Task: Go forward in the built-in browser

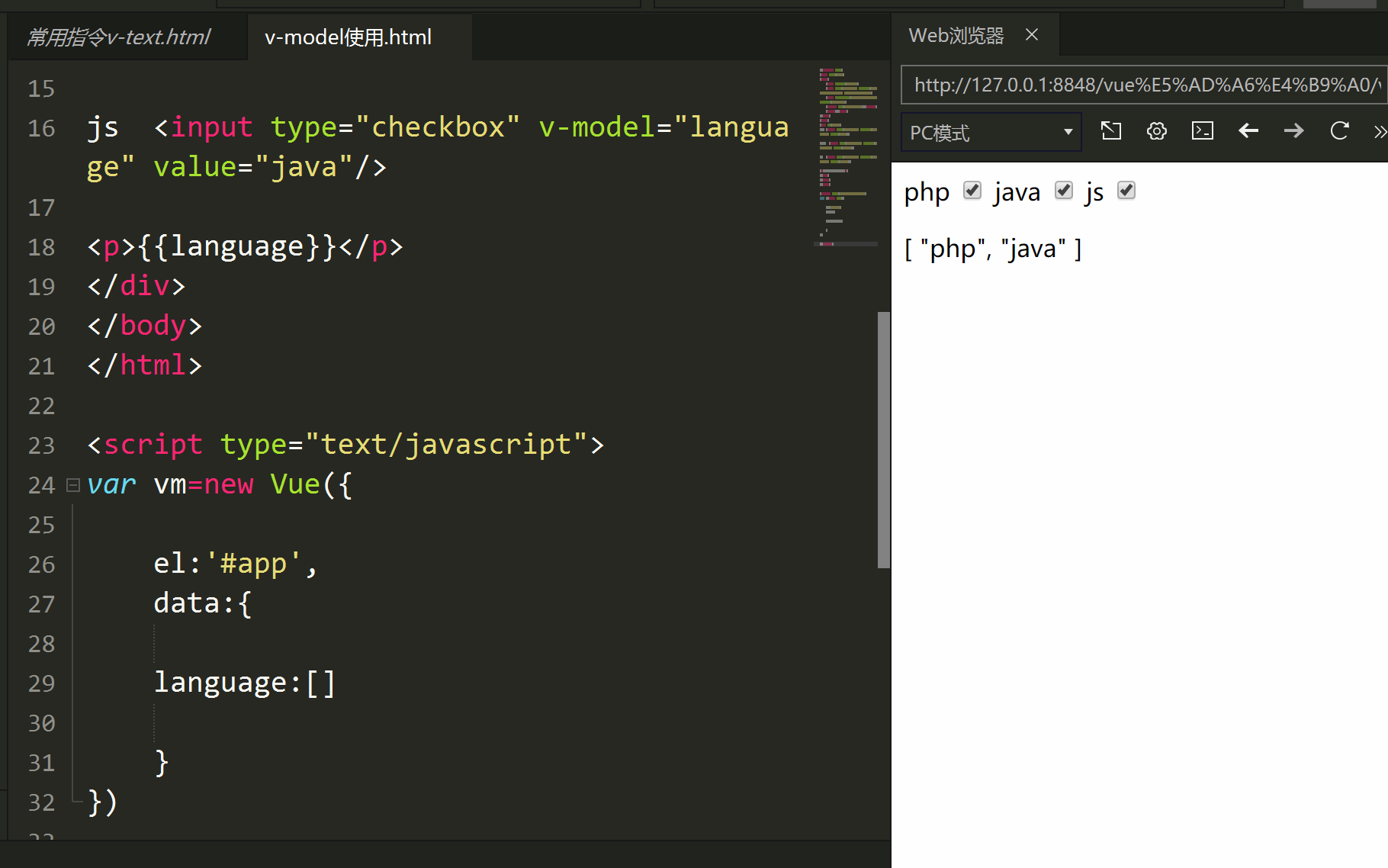Action: tap(1294, 131)
